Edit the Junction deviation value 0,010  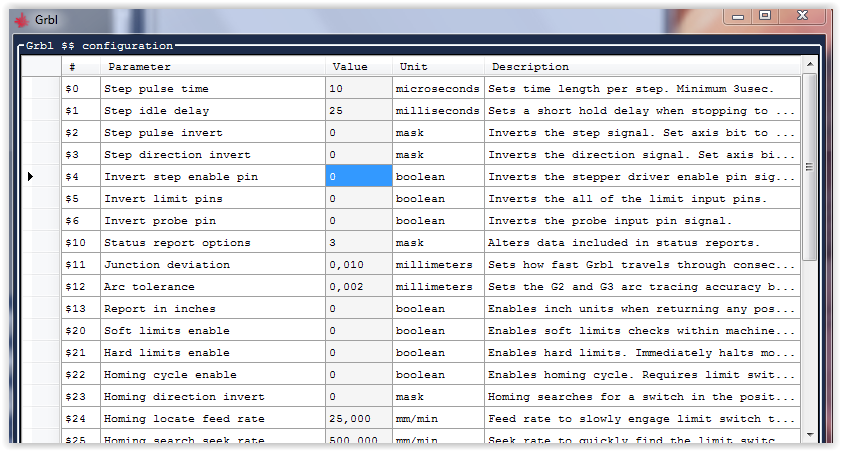pyautogui.click(x=359, y=264)
